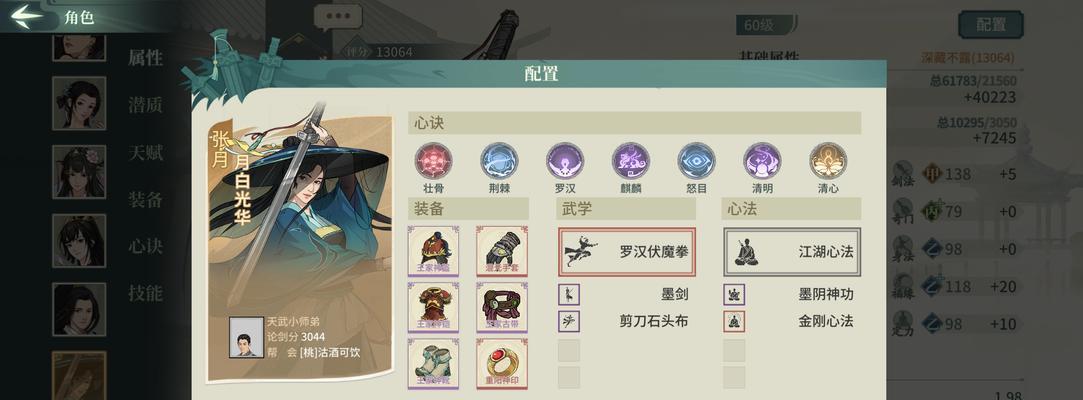Select the 麒麟 heart-formula icon
Screen dimensions: 1083x400
coord(630,161)
